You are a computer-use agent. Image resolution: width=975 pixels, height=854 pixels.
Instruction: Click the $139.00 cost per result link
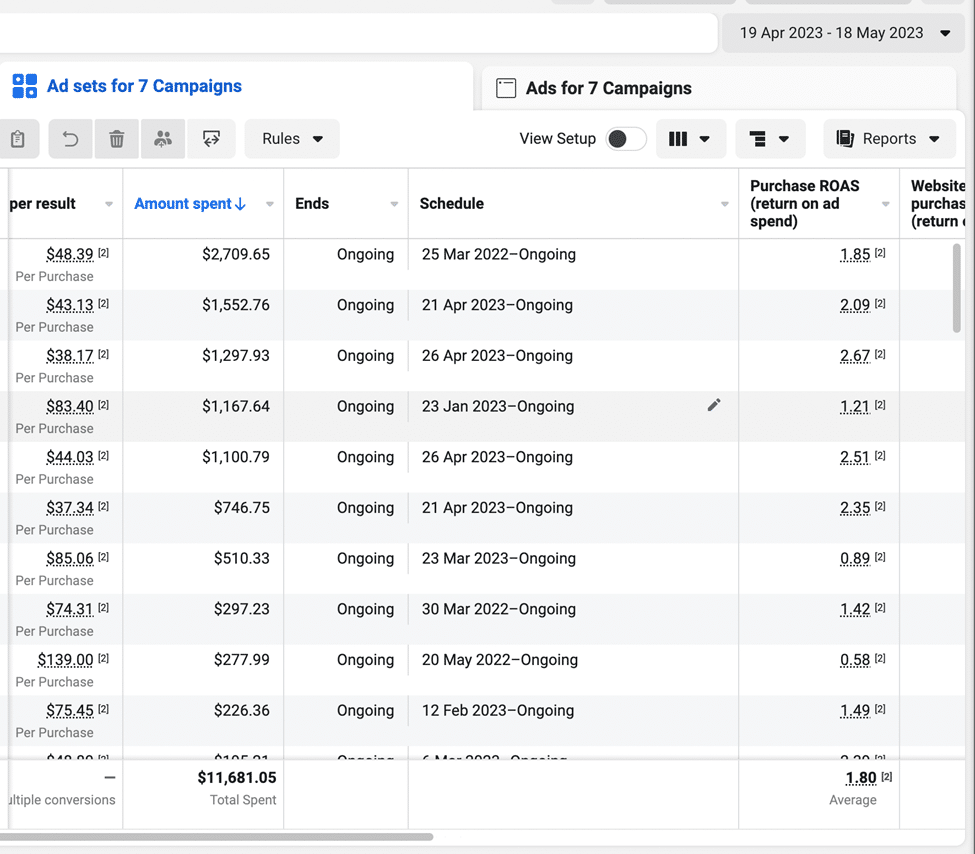pyautogui.click(x=65, y=660)
